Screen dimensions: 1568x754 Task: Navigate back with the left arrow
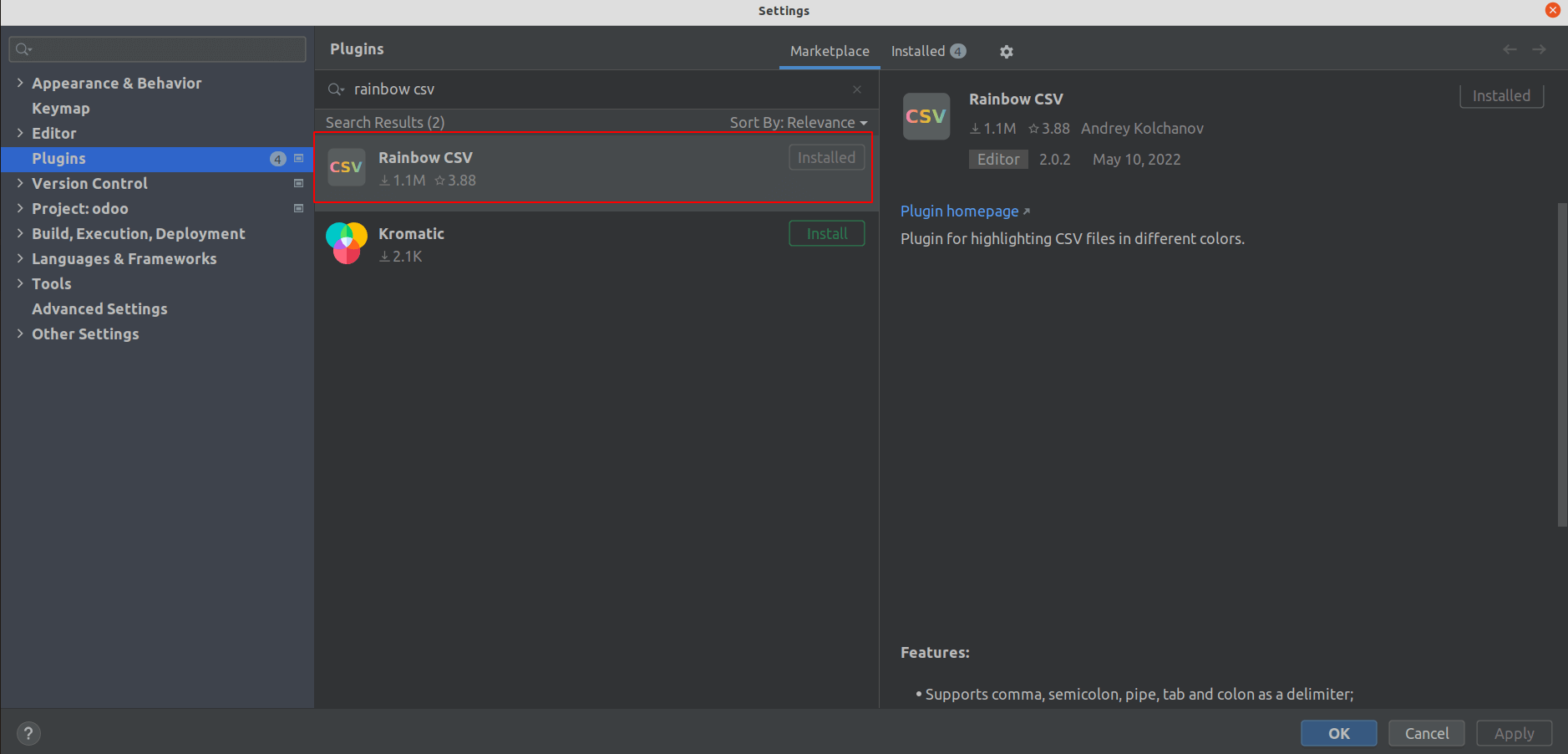[x=1510, y=49]
